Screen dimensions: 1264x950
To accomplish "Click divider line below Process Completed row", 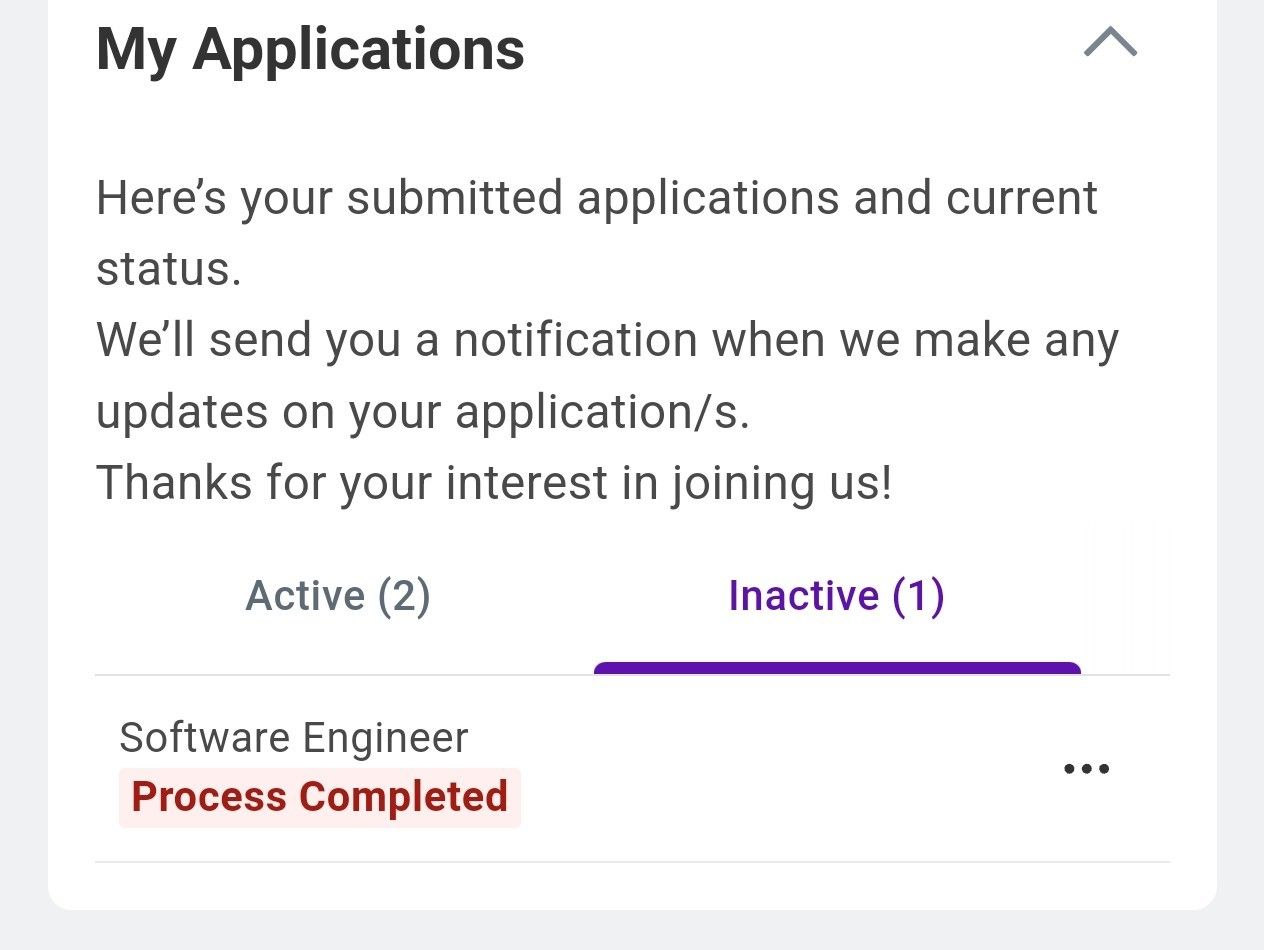I will point(632,861).
